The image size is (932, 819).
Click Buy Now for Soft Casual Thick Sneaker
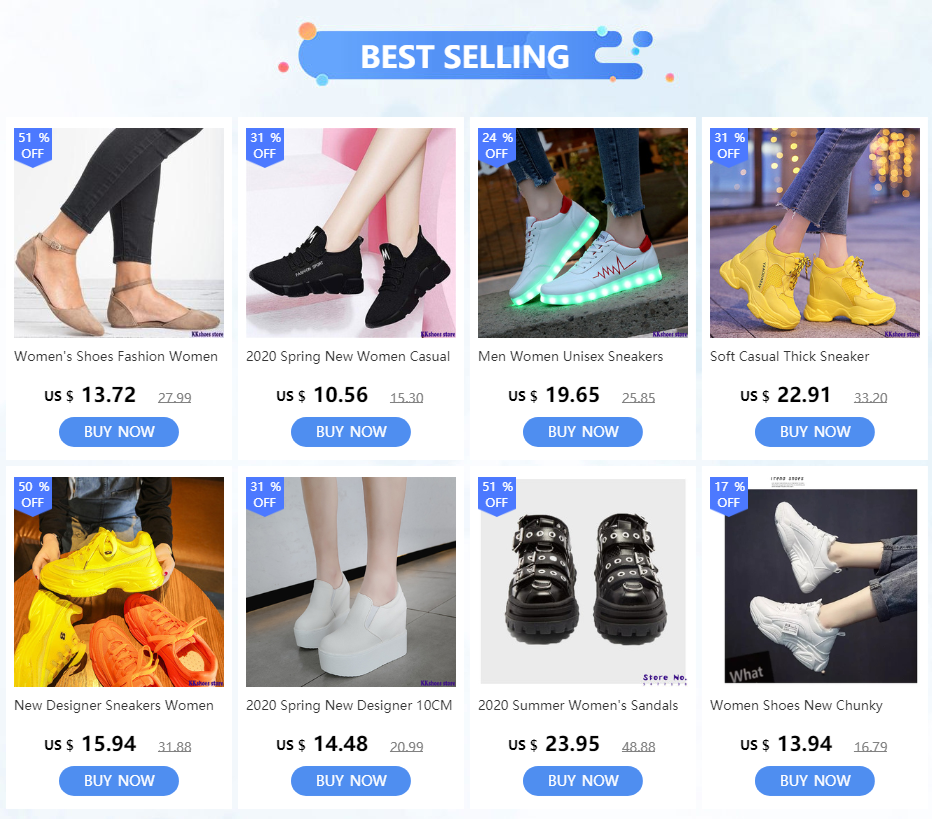coord(815,432)
